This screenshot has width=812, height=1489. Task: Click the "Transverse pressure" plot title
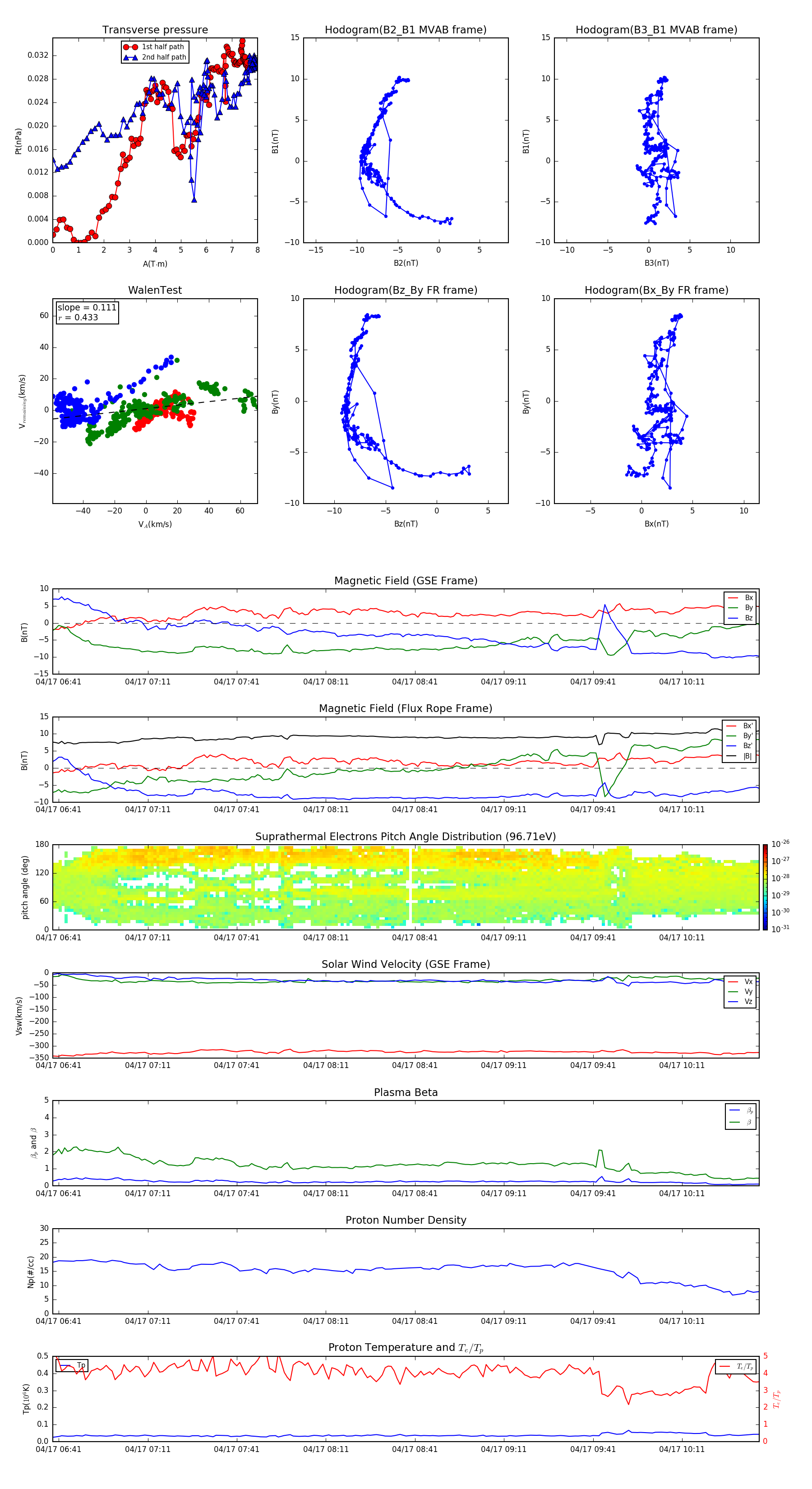point(155,29)
